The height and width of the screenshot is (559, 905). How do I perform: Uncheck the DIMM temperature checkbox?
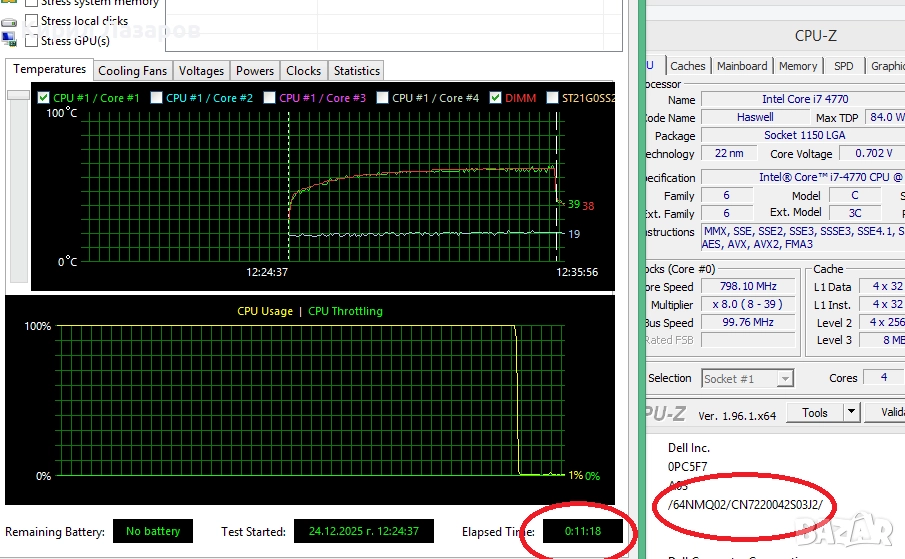(495, 98)
